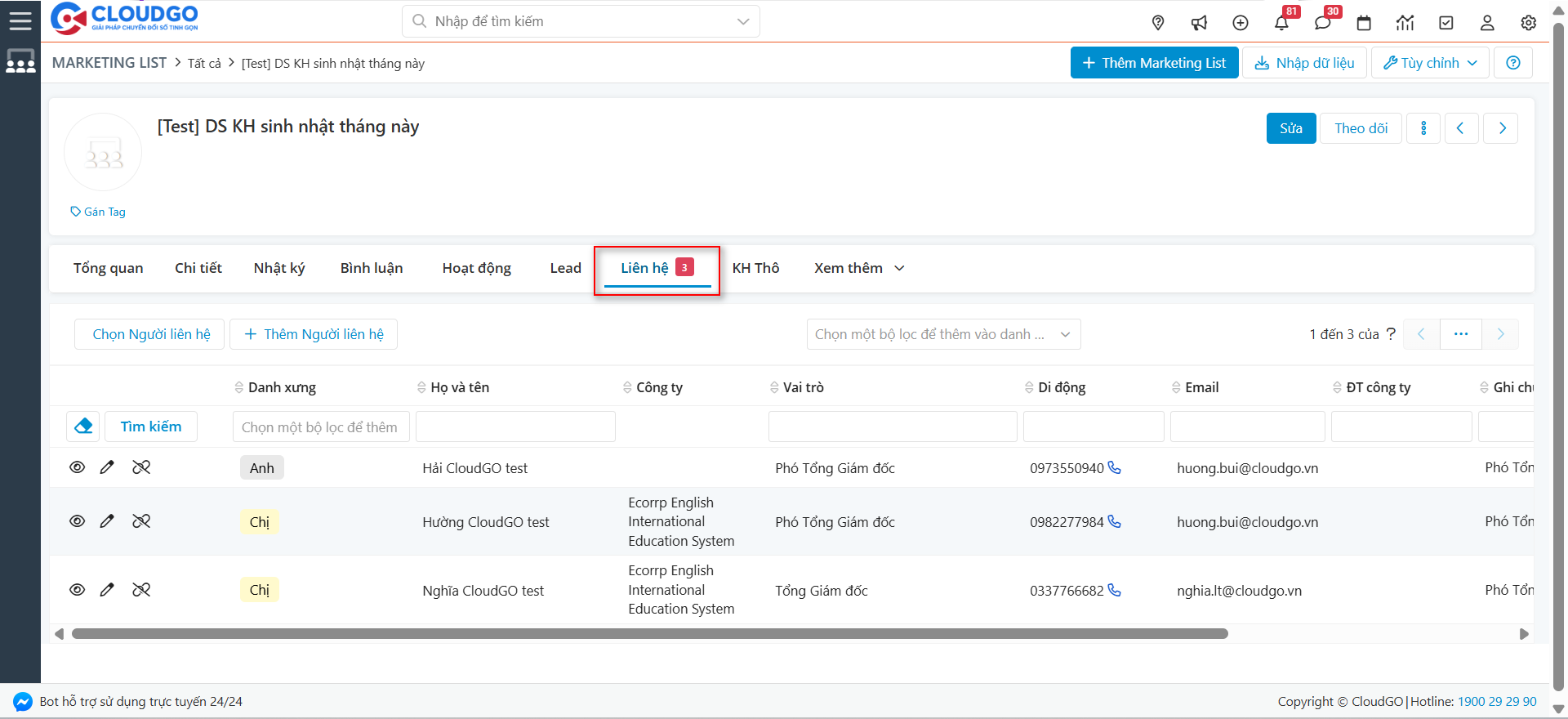
Task: Open the notifications bell icon
Action: point(1281,23)
